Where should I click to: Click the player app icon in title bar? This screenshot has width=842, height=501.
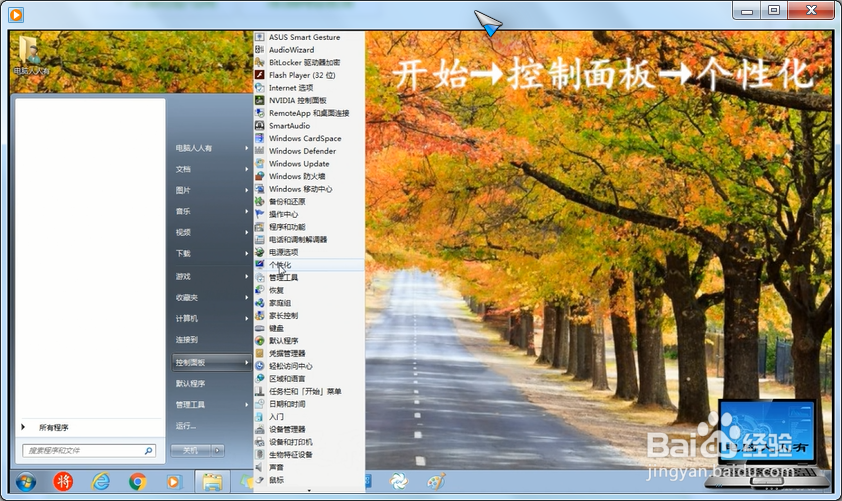16,15
